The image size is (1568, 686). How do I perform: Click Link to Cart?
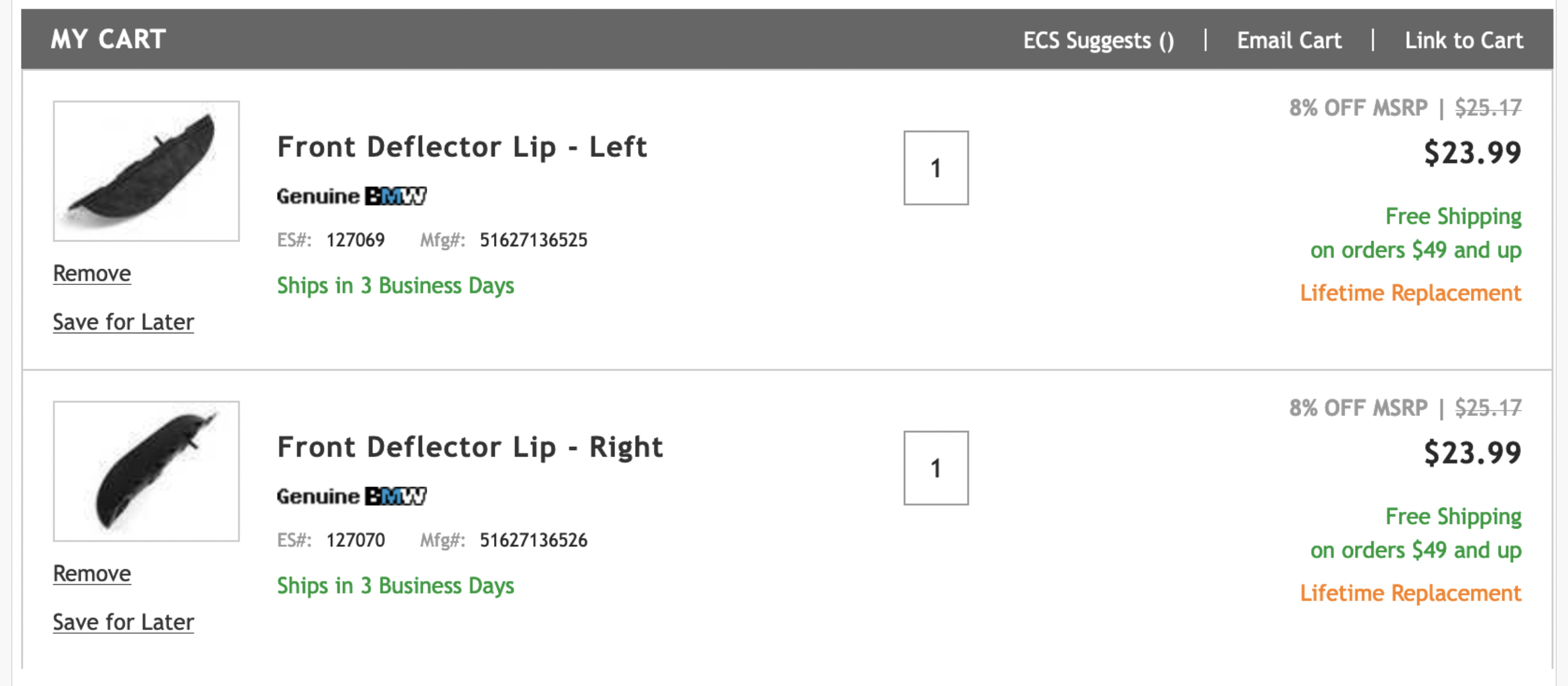1463,40
